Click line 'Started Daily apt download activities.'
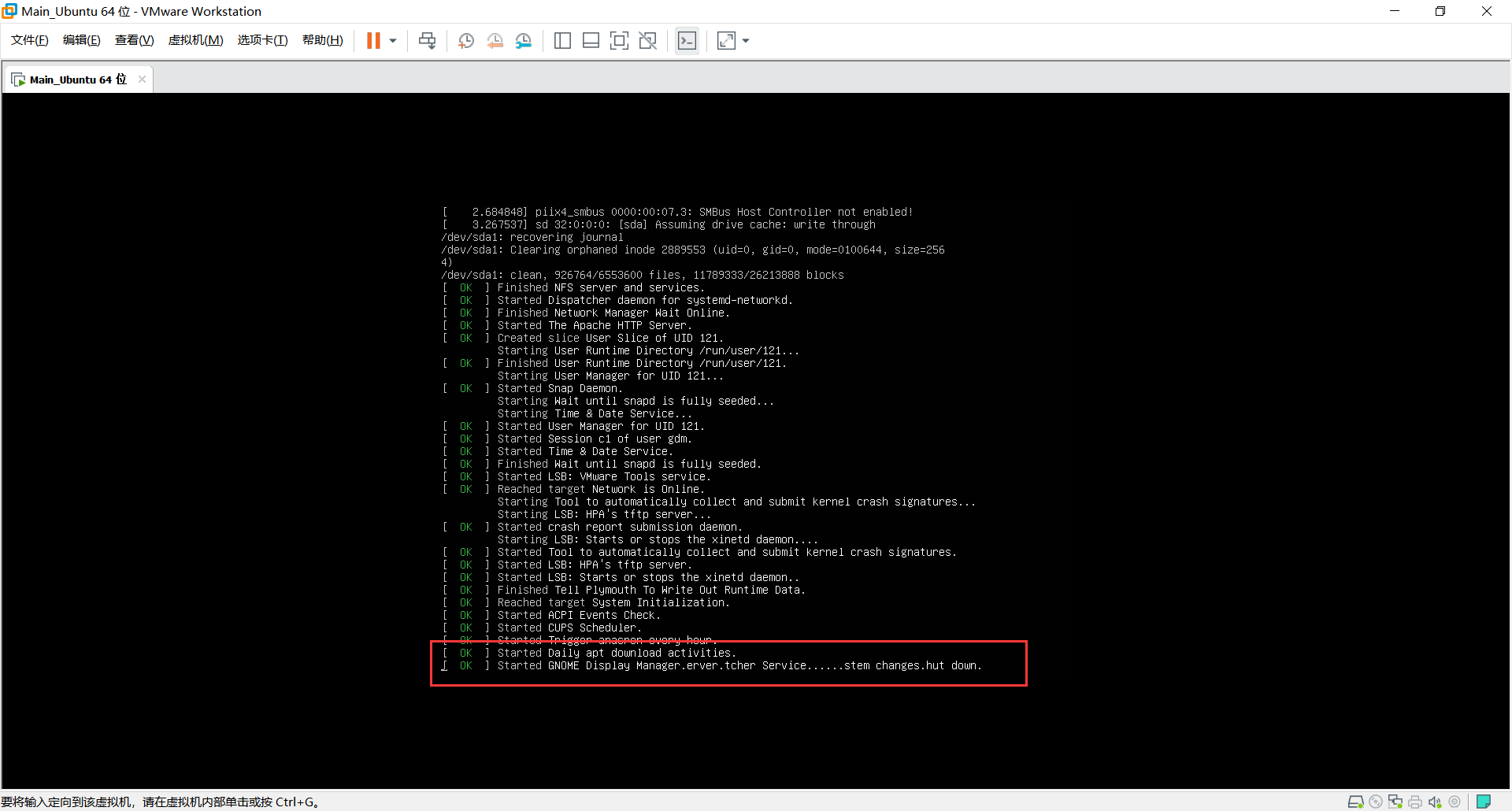 [589, 654]
